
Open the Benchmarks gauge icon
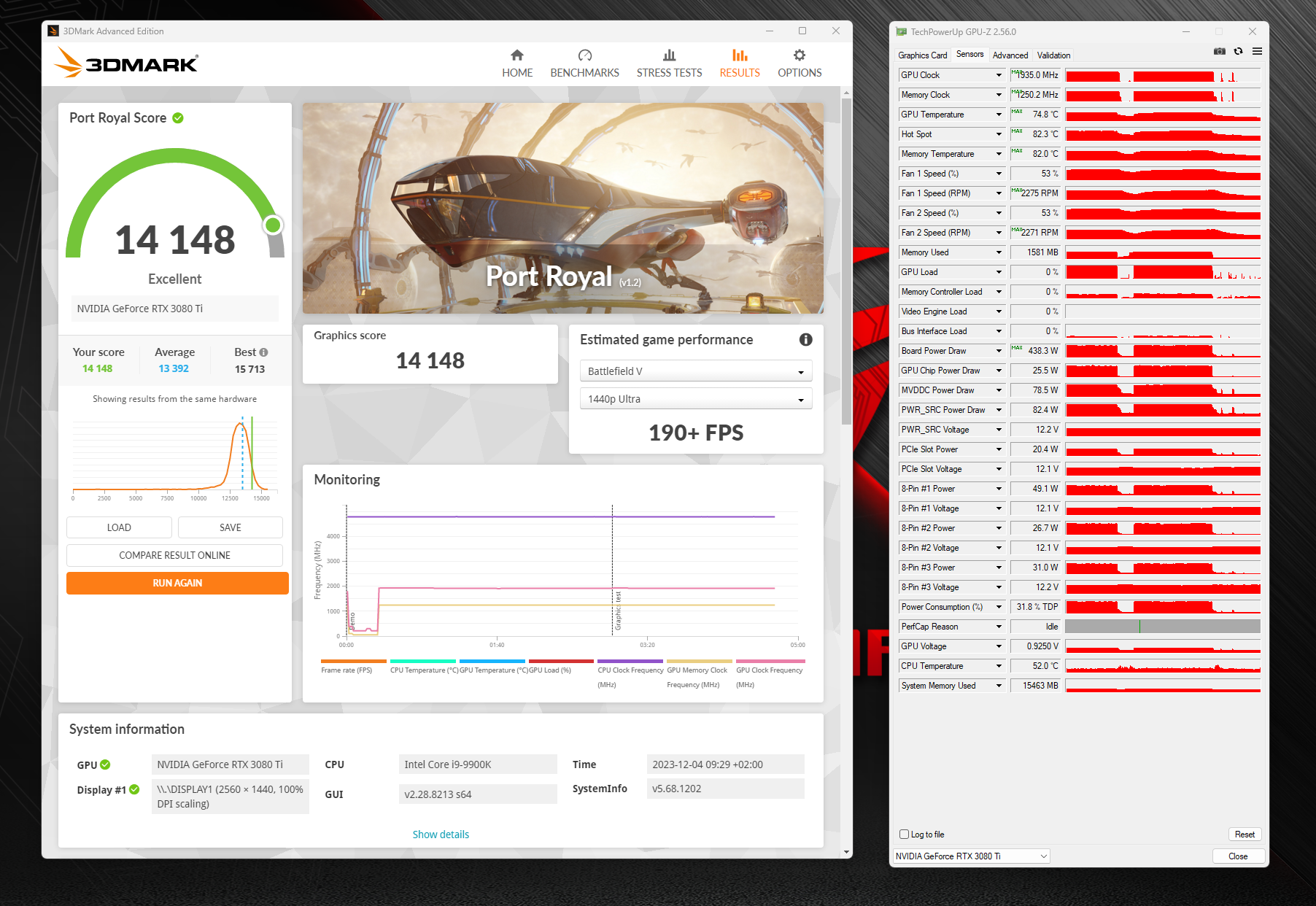585,55
